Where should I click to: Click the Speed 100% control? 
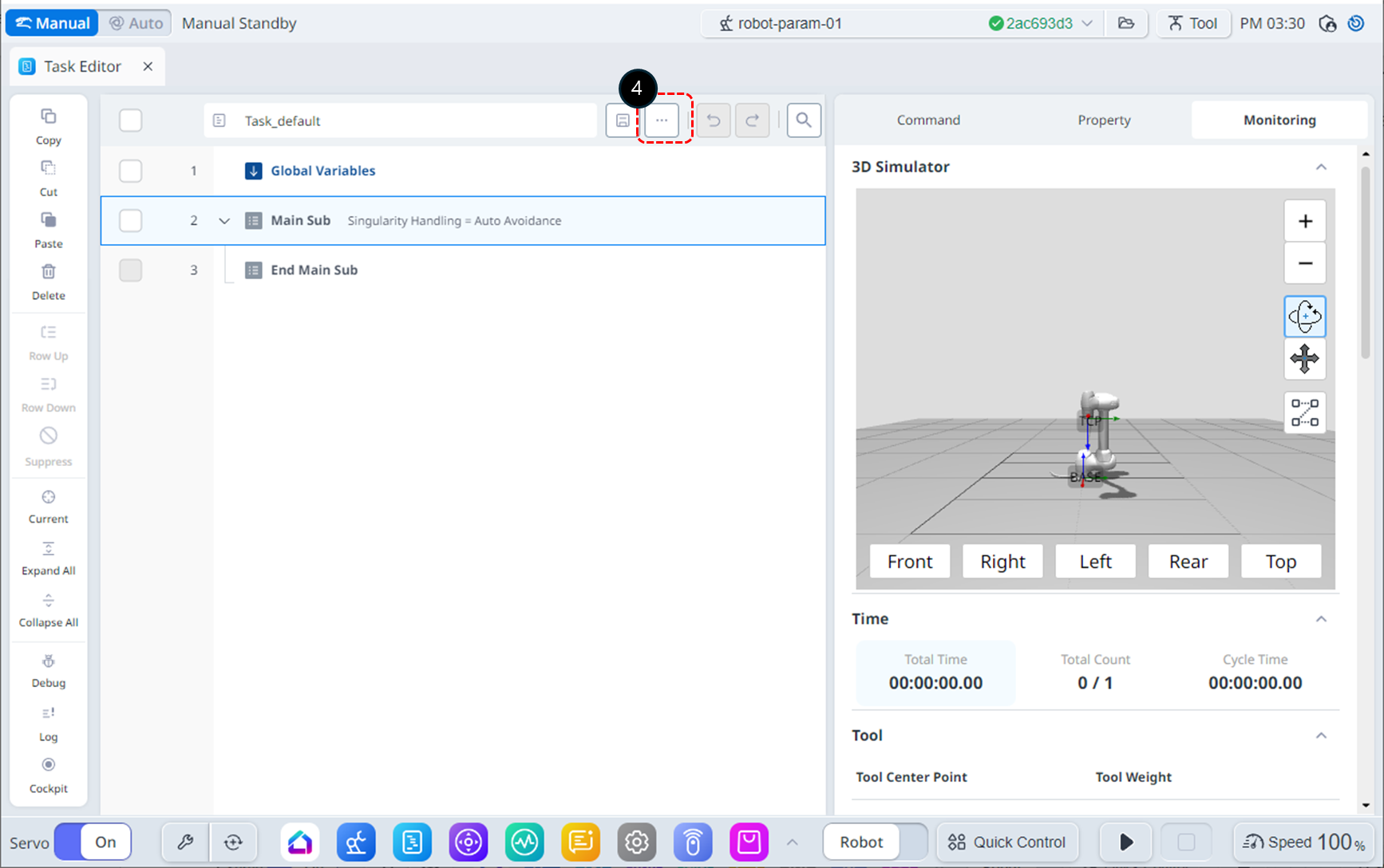[x=1304, y=842]
